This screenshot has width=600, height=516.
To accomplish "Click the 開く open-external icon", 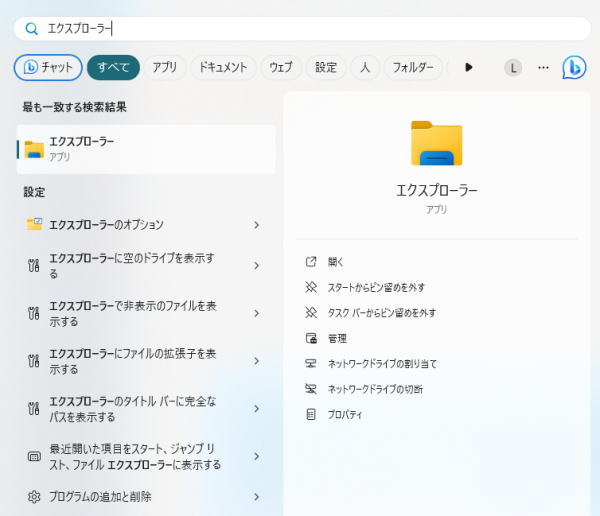I will click(x=311, y=262).
